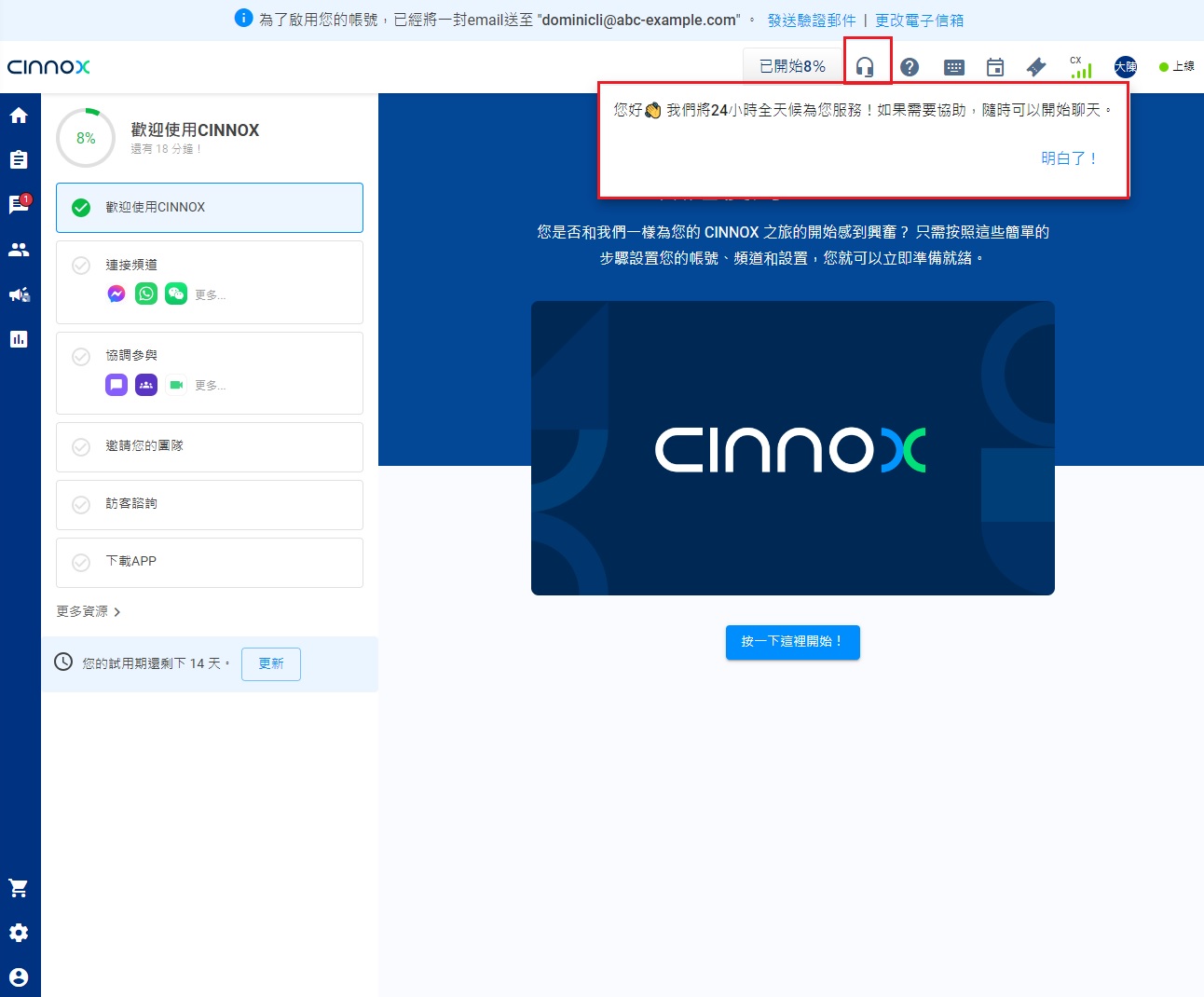Click the purple chat bubble icon
The image size is (1204, 997).
116,385
